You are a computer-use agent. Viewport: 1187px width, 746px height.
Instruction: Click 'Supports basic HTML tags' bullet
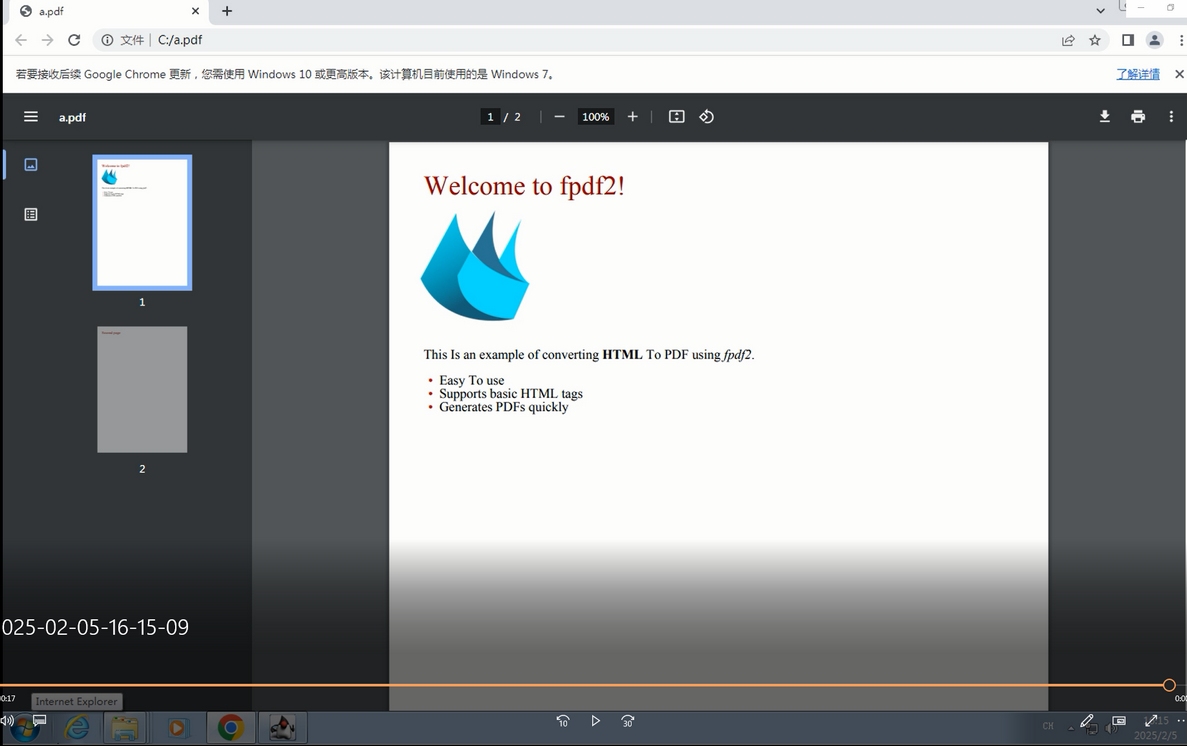click(511, 394)
